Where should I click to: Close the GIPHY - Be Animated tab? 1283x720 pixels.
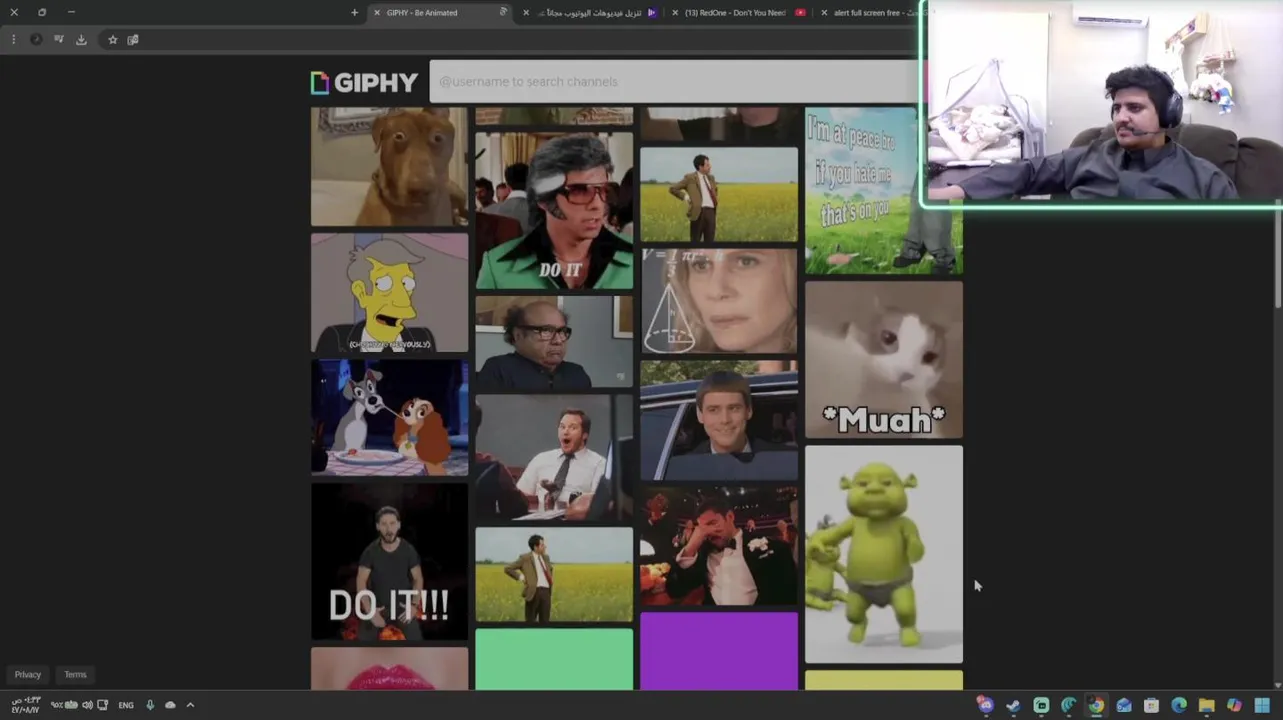(x=376, y=12)
